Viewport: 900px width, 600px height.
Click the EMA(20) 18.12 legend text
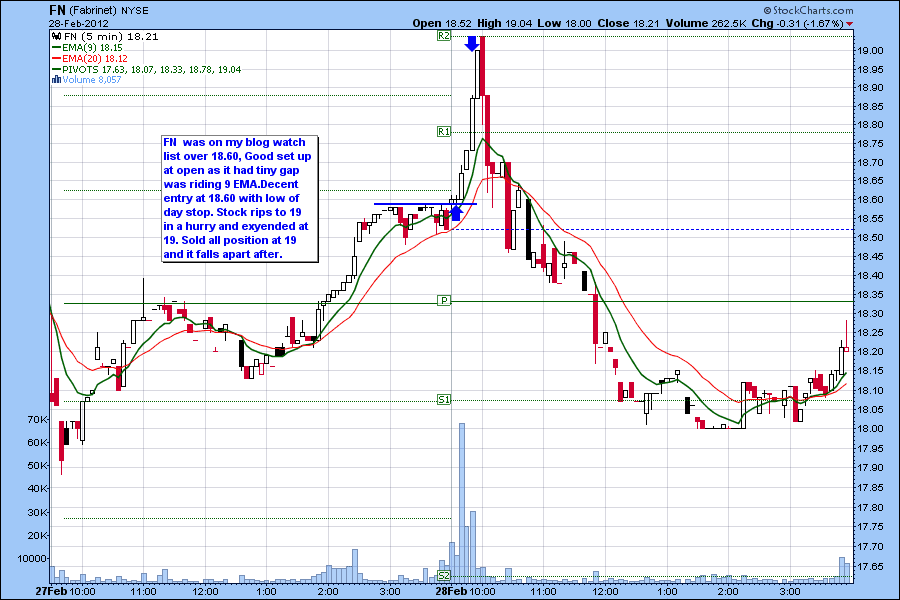(95, 59)
